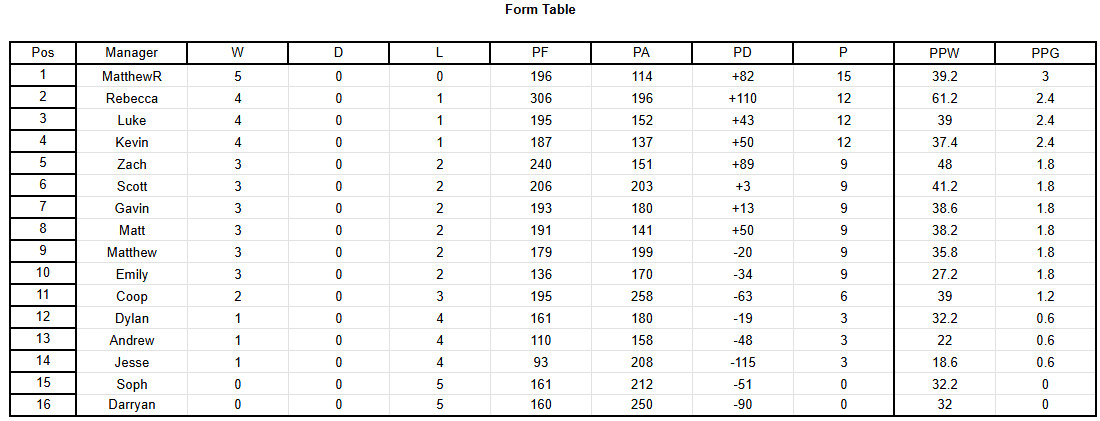Click MatthewR's points total 15
The height and width of the screenshot is (421, 1100).
(x=843, y=76)
